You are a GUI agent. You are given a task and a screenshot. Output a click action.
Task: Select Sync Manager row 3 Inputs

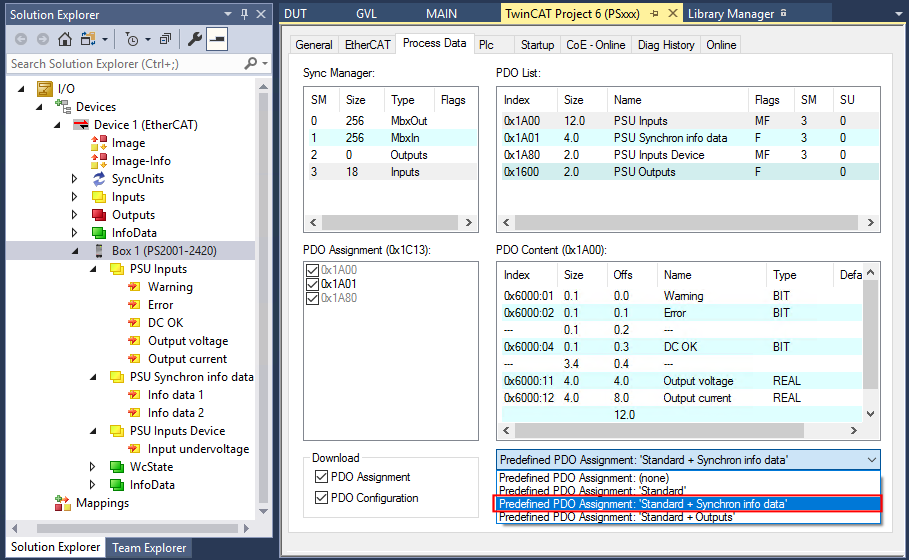[x=392, y=172]
